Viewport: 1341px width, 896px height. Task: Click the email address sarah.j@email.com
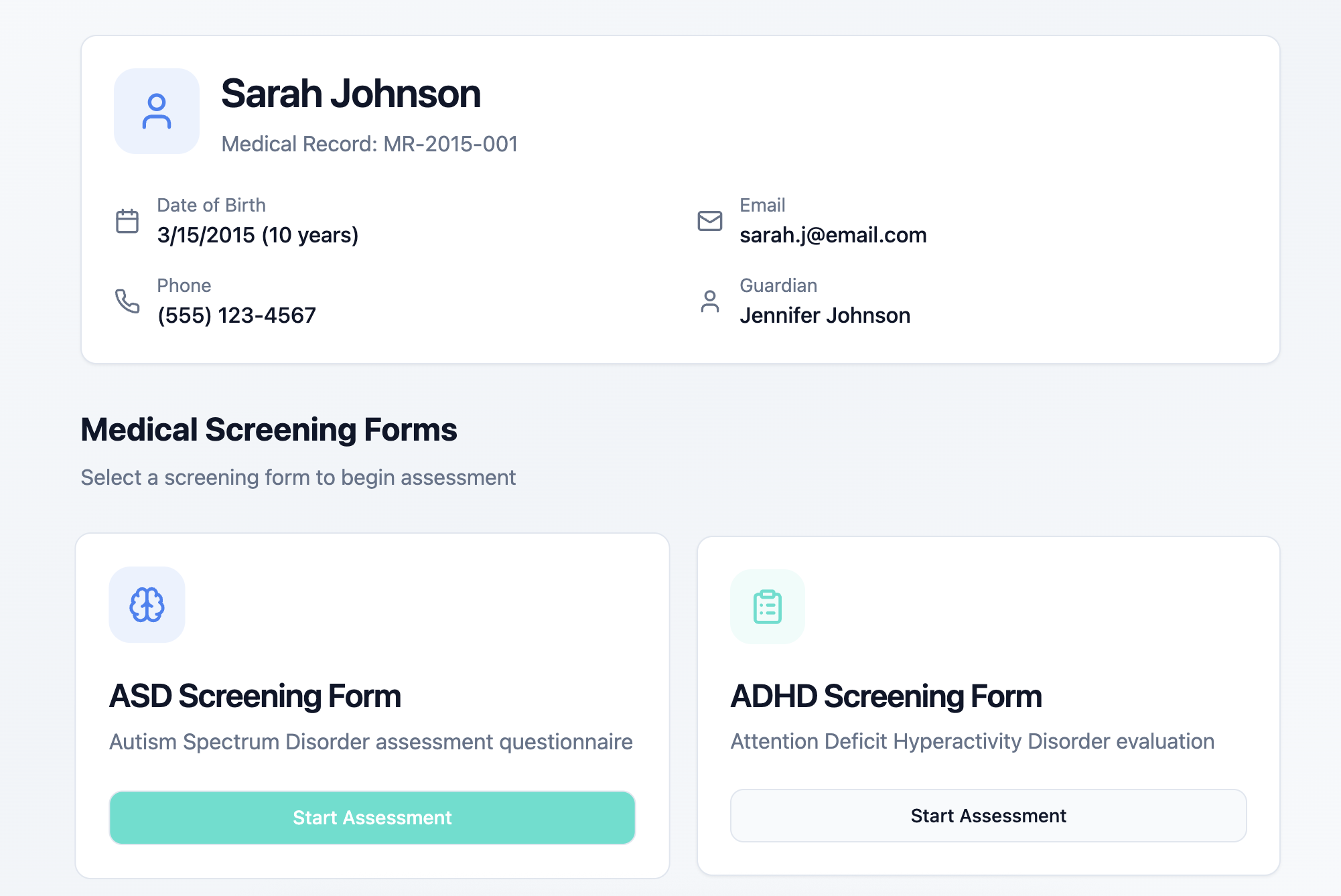[x=833, y=235]
